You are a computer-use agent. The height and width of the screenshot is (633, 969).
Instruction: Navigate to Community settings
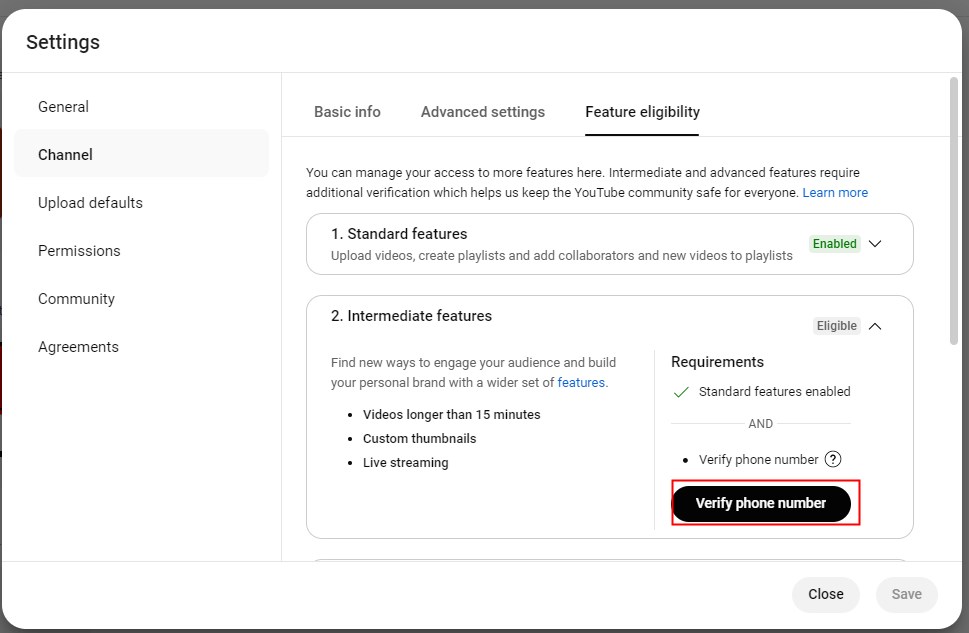tap(76, 299)
